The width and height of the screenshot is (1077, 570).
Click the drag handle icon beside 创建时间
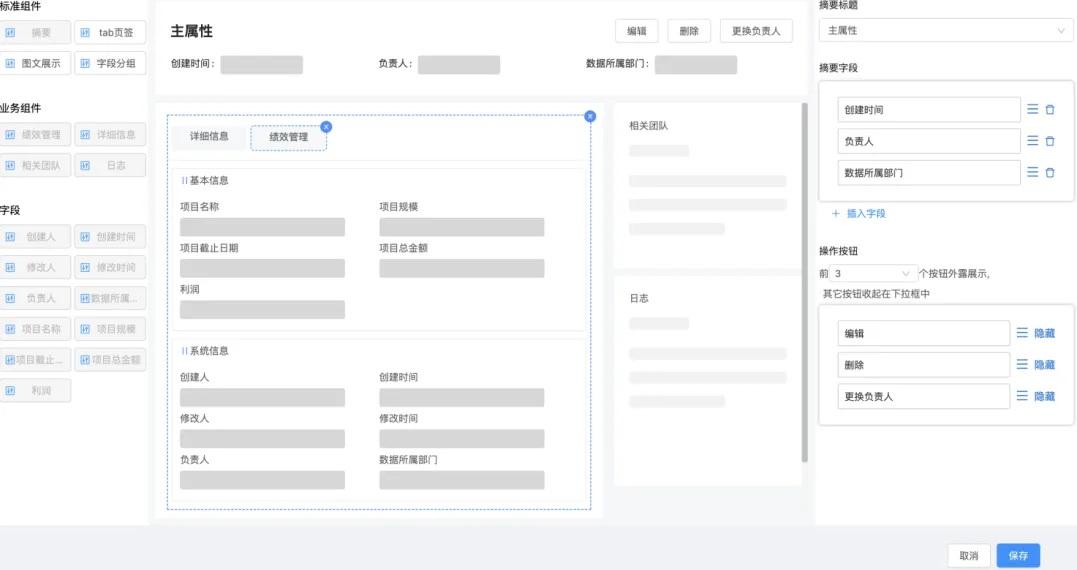click(1032, 110)
